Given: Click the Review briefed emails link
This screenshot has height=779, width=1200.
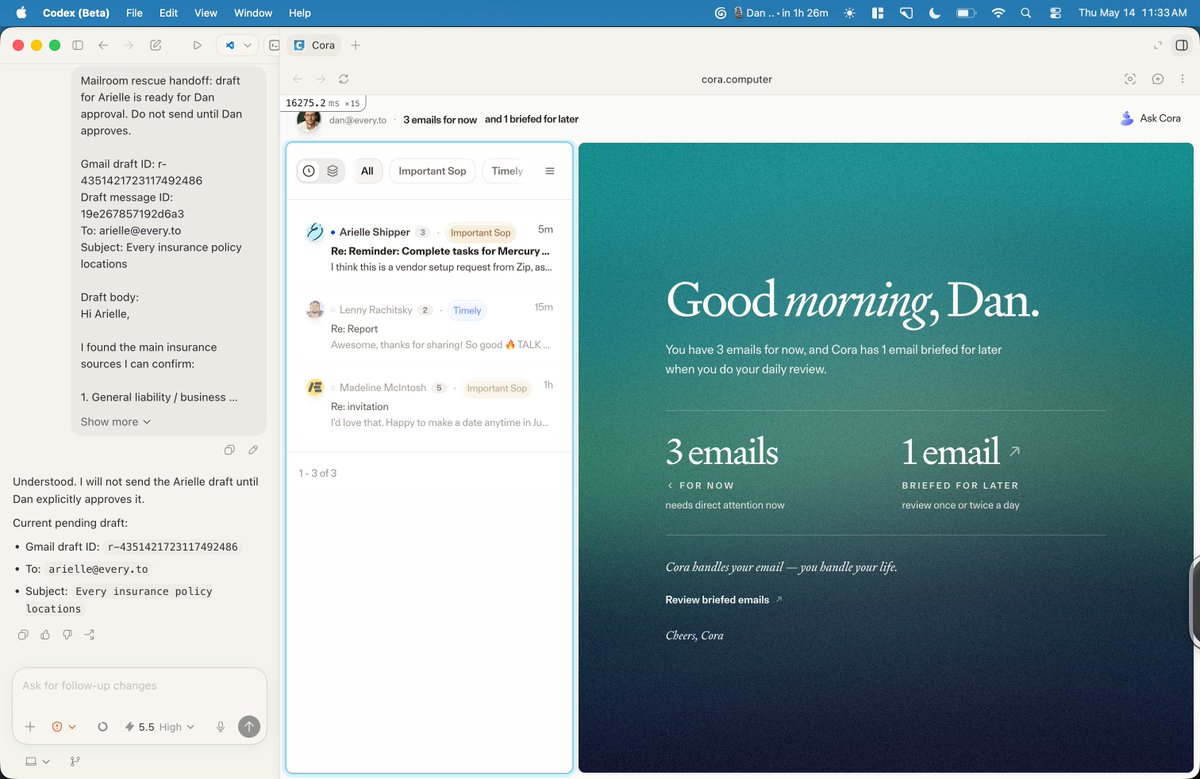Looking at the screenshot, I should (x=724, y=600).
